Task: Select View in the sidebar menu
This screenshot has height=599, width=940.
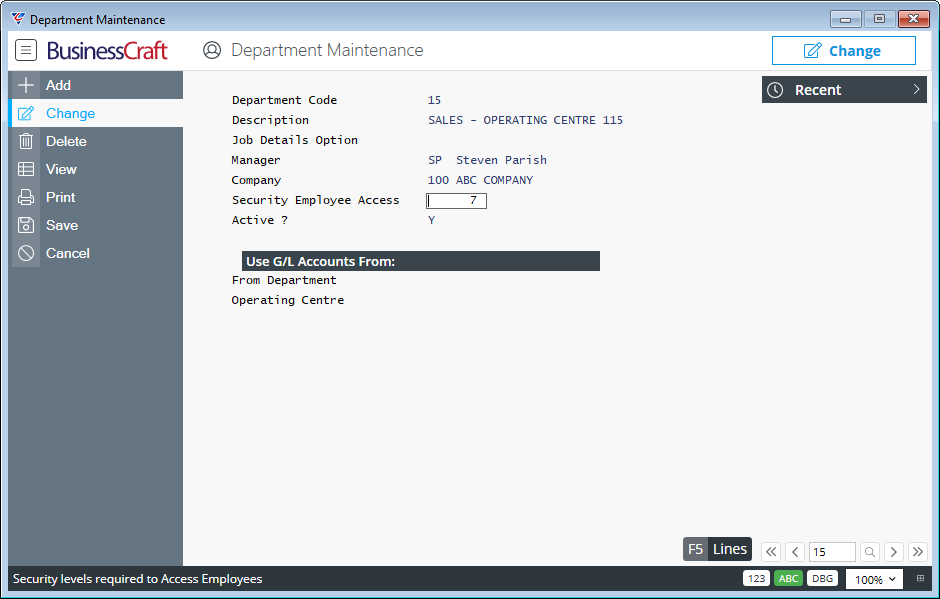Action: tap(96, 169)
